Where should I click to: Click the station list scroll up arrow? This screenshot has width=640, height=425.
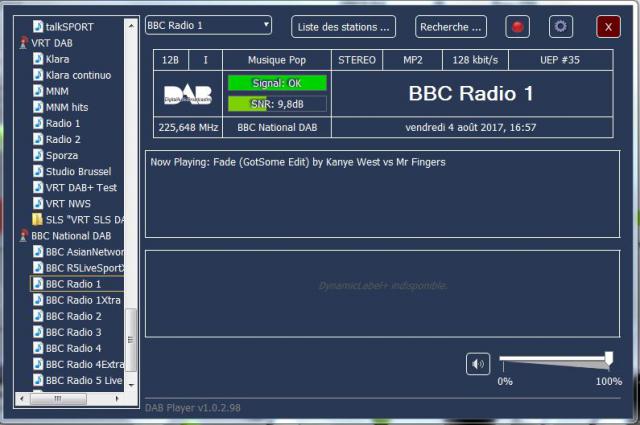pos(131,26)
